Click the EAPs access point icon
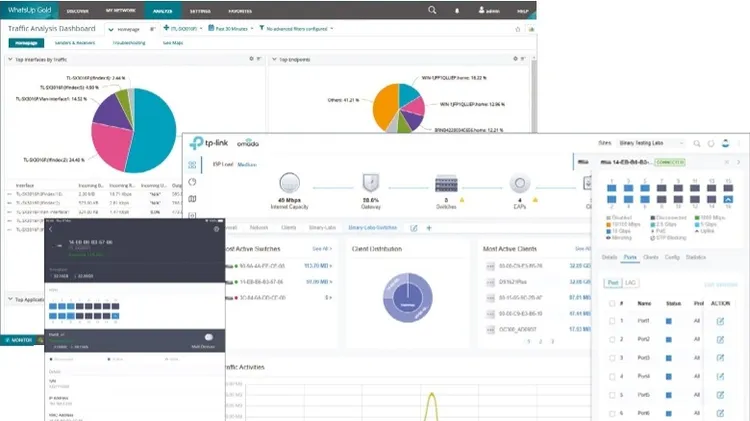 point(520,183)
